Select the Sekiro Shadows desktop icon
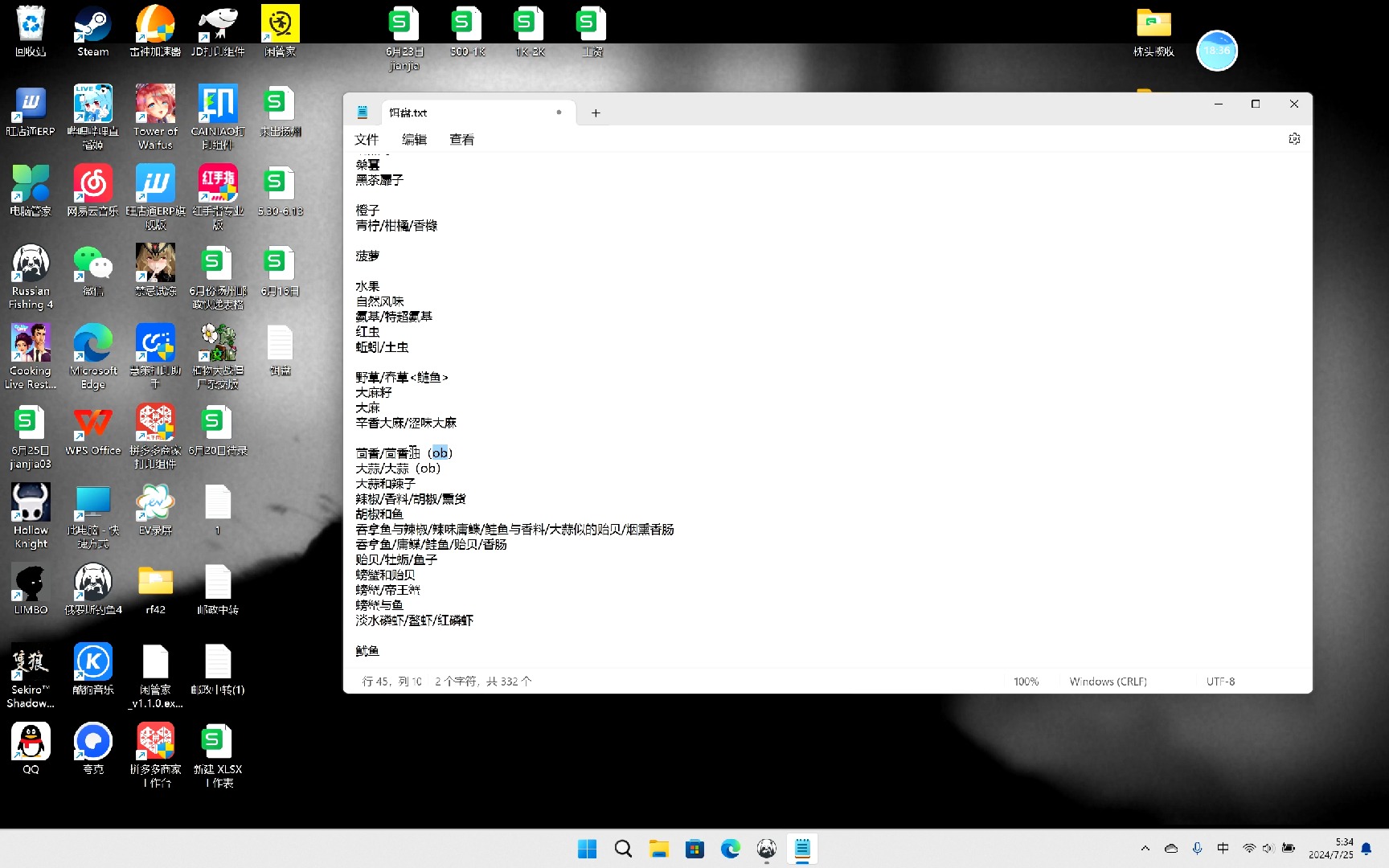The height and width of the screenshot is (868, 1389). 31,676
